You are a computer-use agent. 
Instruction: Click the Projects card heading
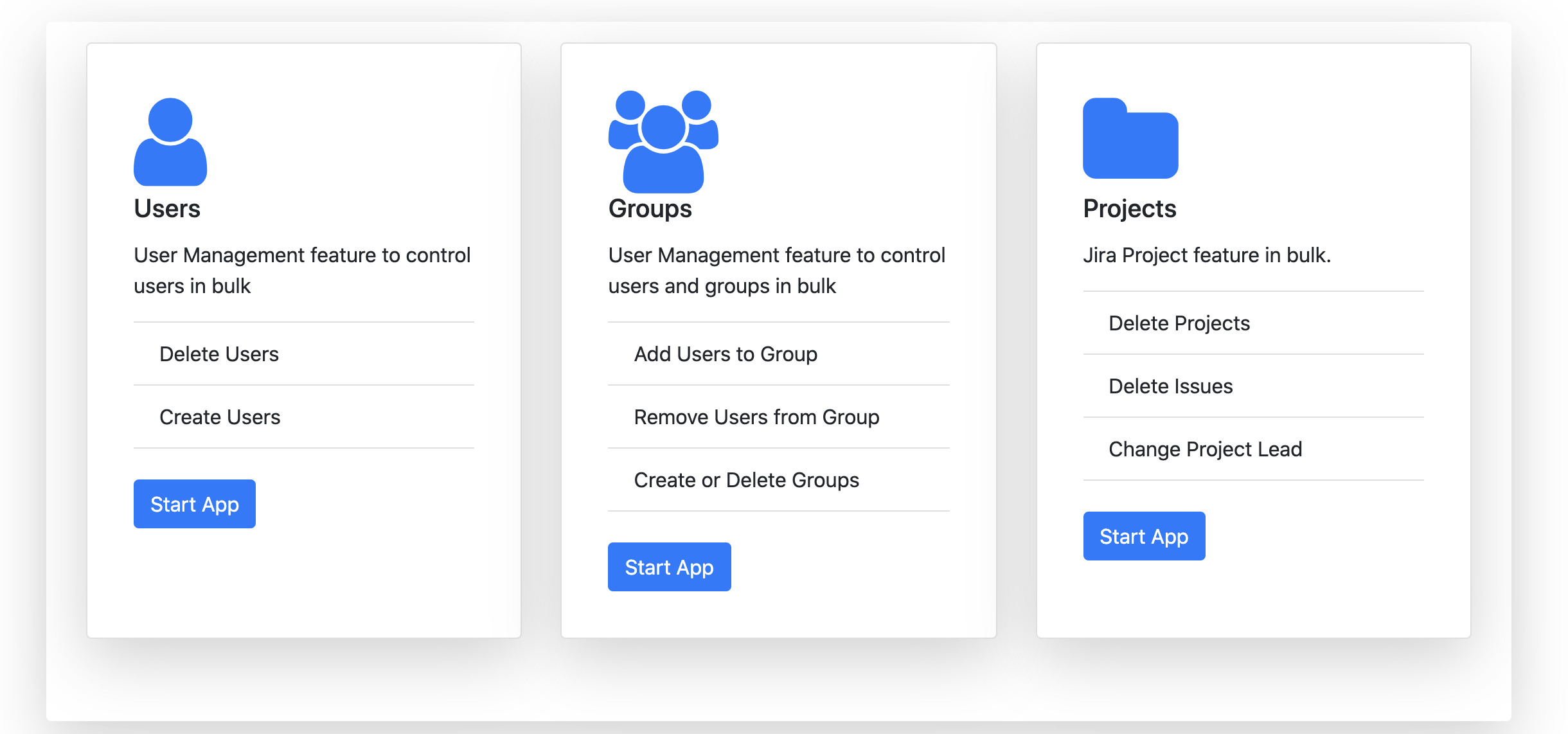(1129, 209)
